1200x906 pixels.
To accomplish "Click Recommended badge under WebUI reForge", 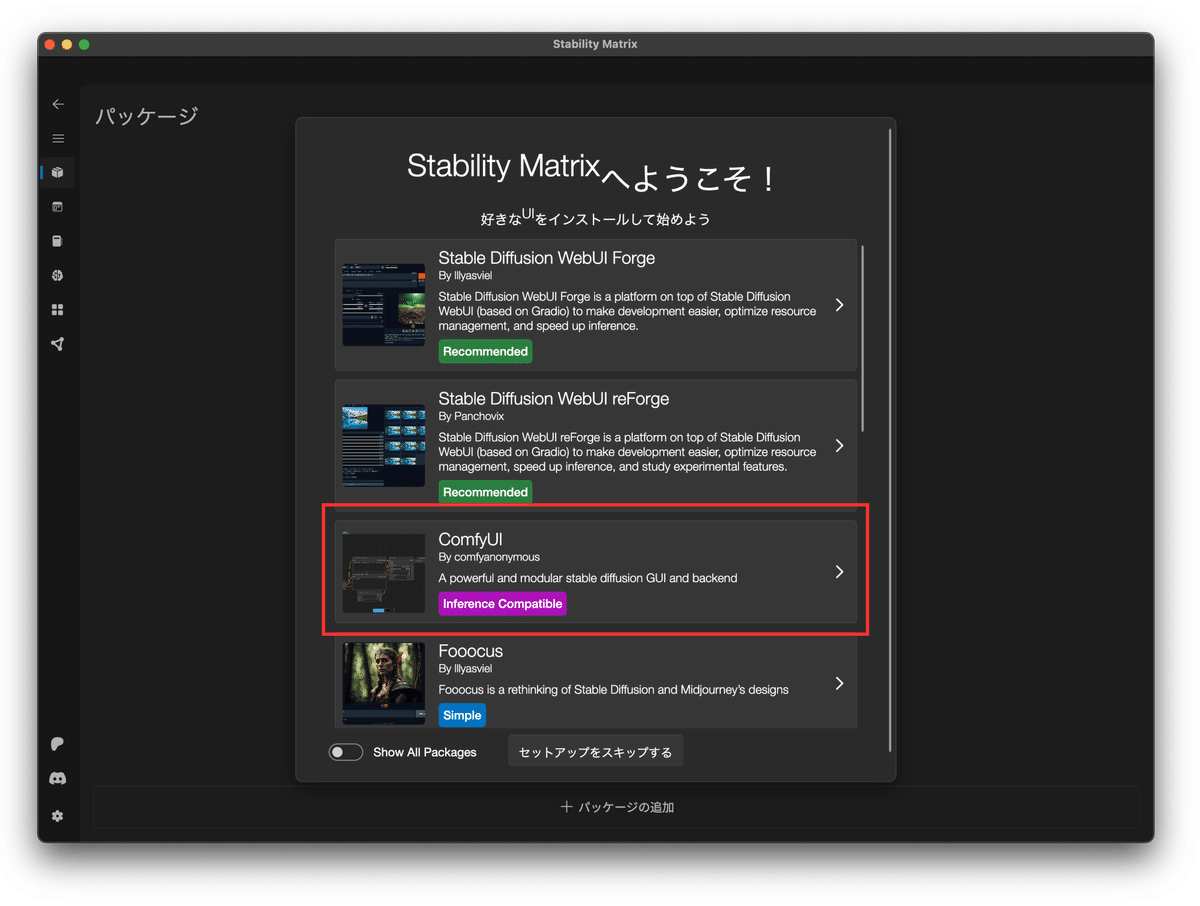I will (486, 492).
